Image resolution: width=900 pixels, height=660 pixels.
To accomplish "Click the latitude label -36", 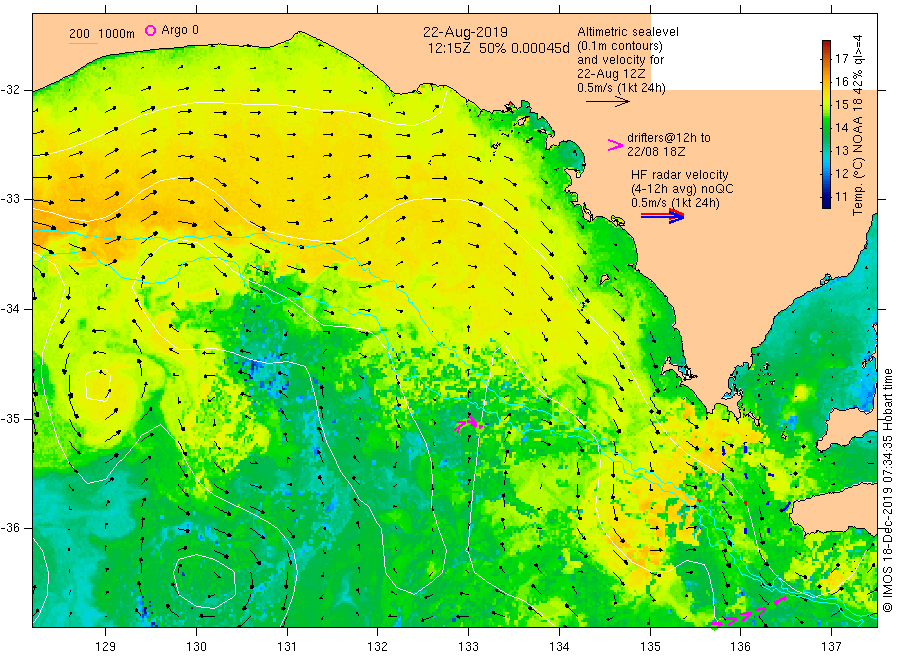I will pos(10,528).
